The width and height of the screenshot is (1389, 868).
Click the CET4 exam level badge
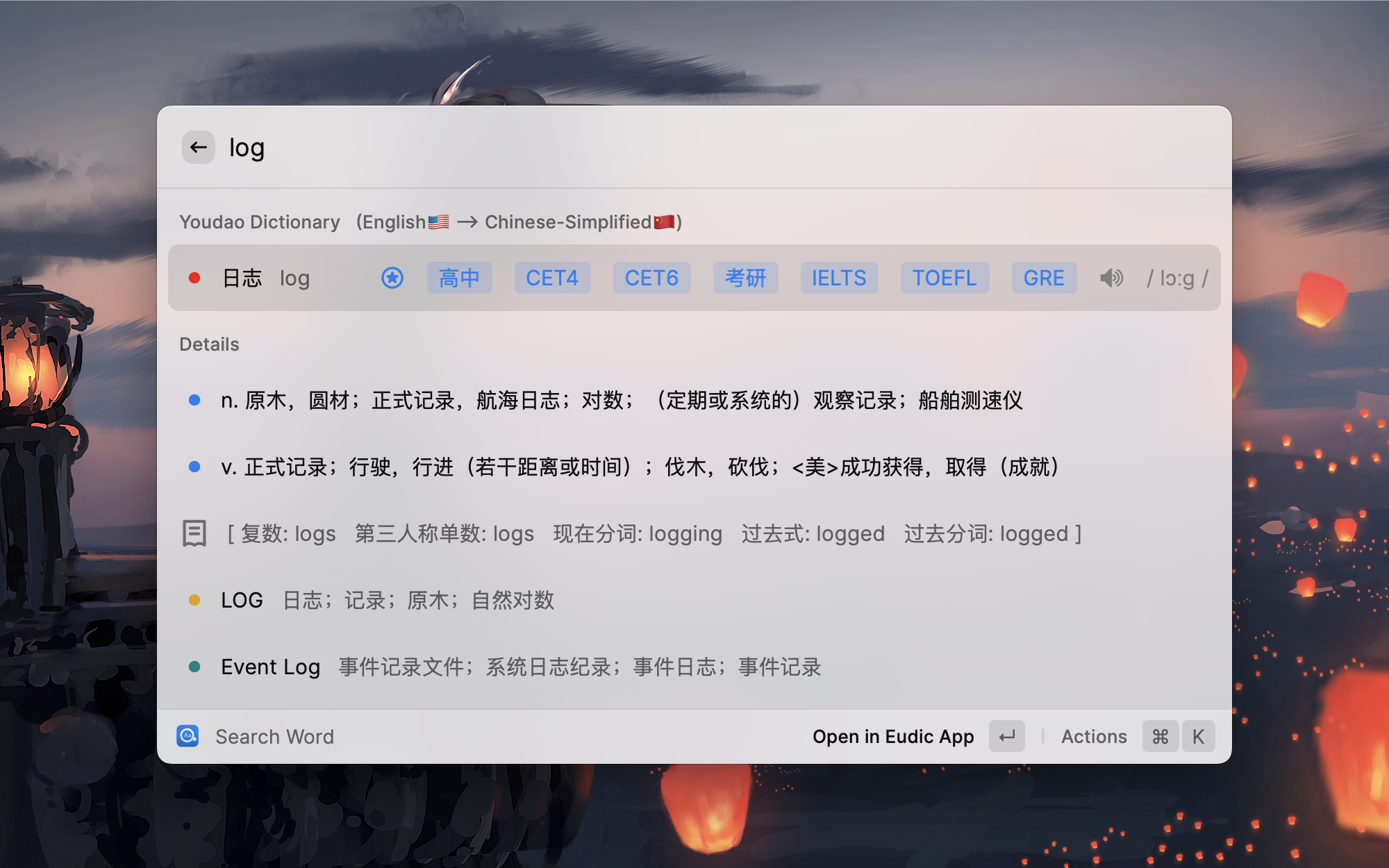(x=552, y=278)
